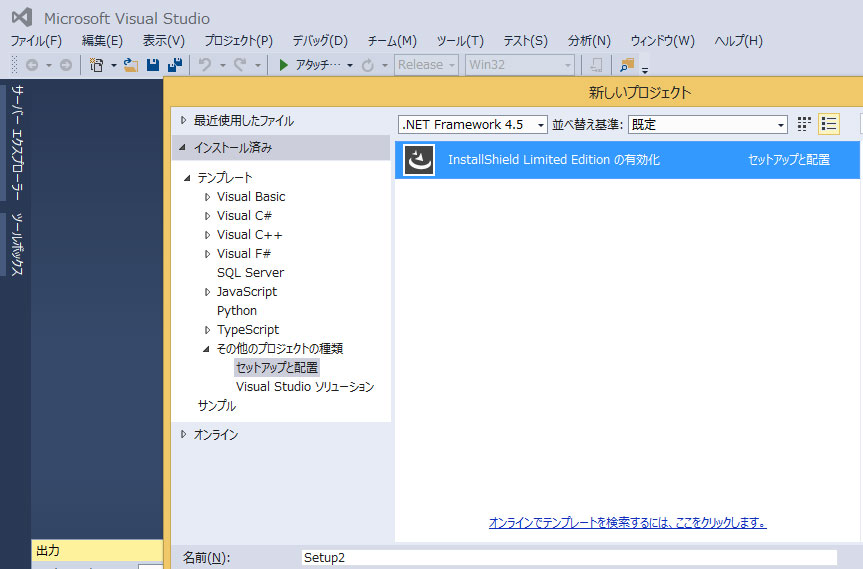Expand 最近使用したファイル section
The height and width of the screenshot is (569, 863).
(x=184, y=120)
